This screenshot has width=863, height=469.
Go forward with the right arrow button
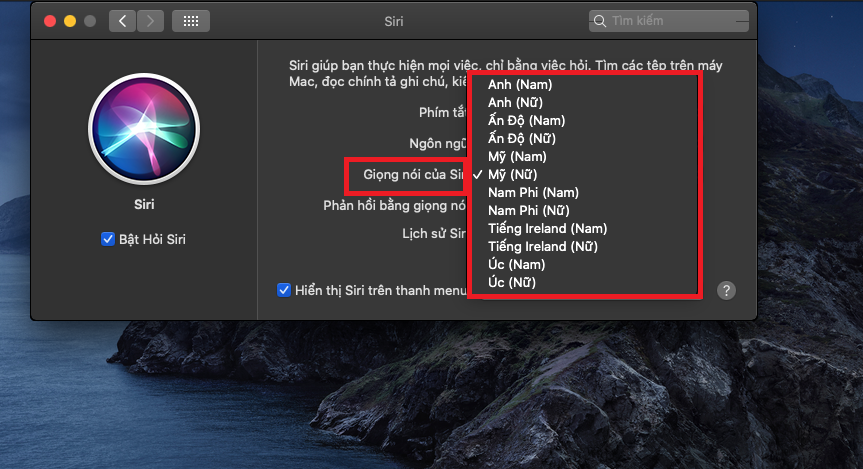pos(150,21)
